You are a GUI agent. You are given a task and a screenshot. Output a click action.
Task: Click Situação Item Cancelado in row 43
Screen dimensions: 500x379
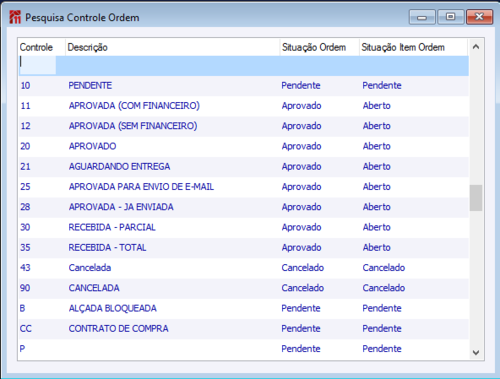click(x=384, y=268)
